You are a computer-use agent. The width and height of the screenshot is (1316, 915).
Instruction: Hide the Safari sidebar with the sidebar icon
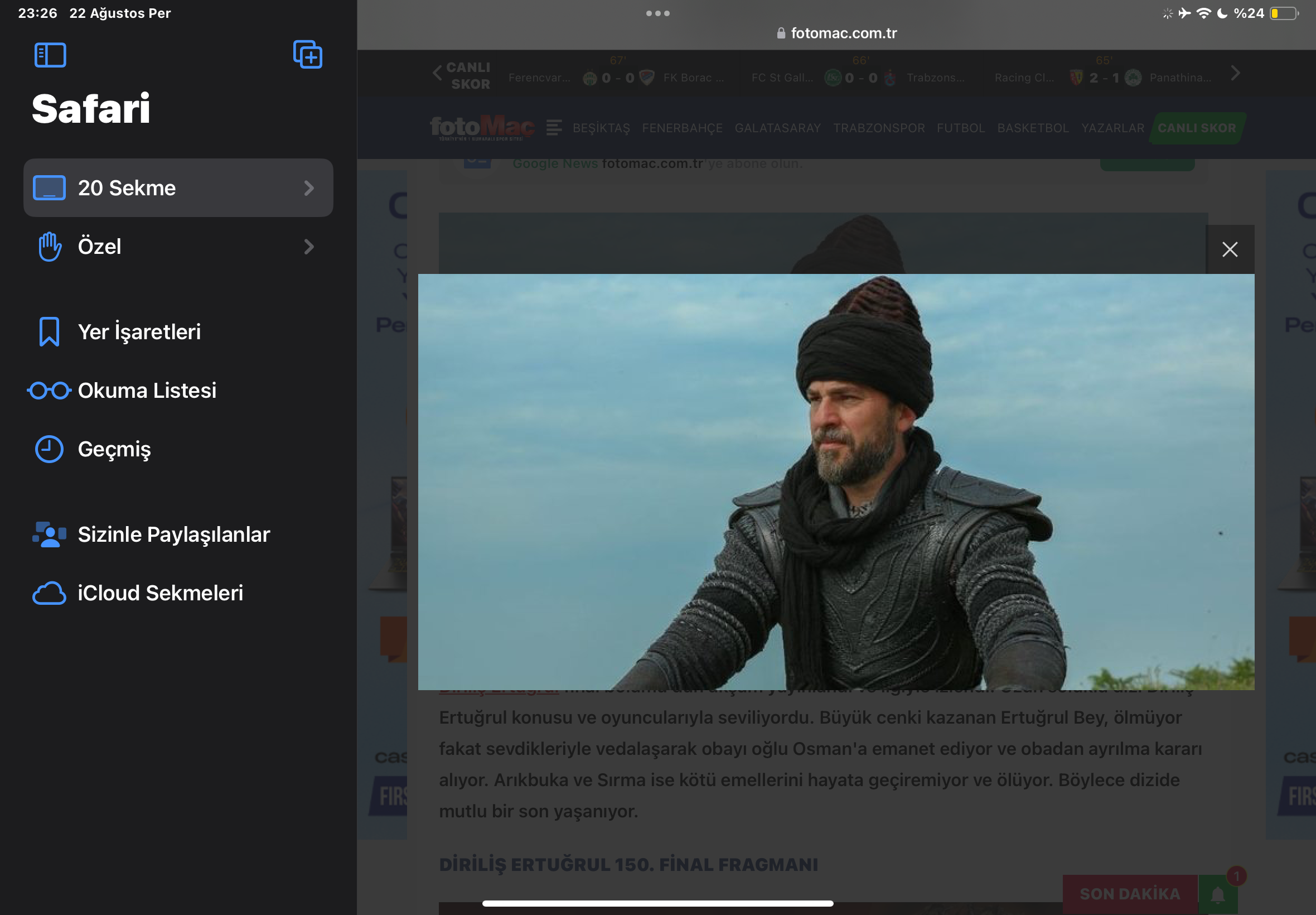50,55
